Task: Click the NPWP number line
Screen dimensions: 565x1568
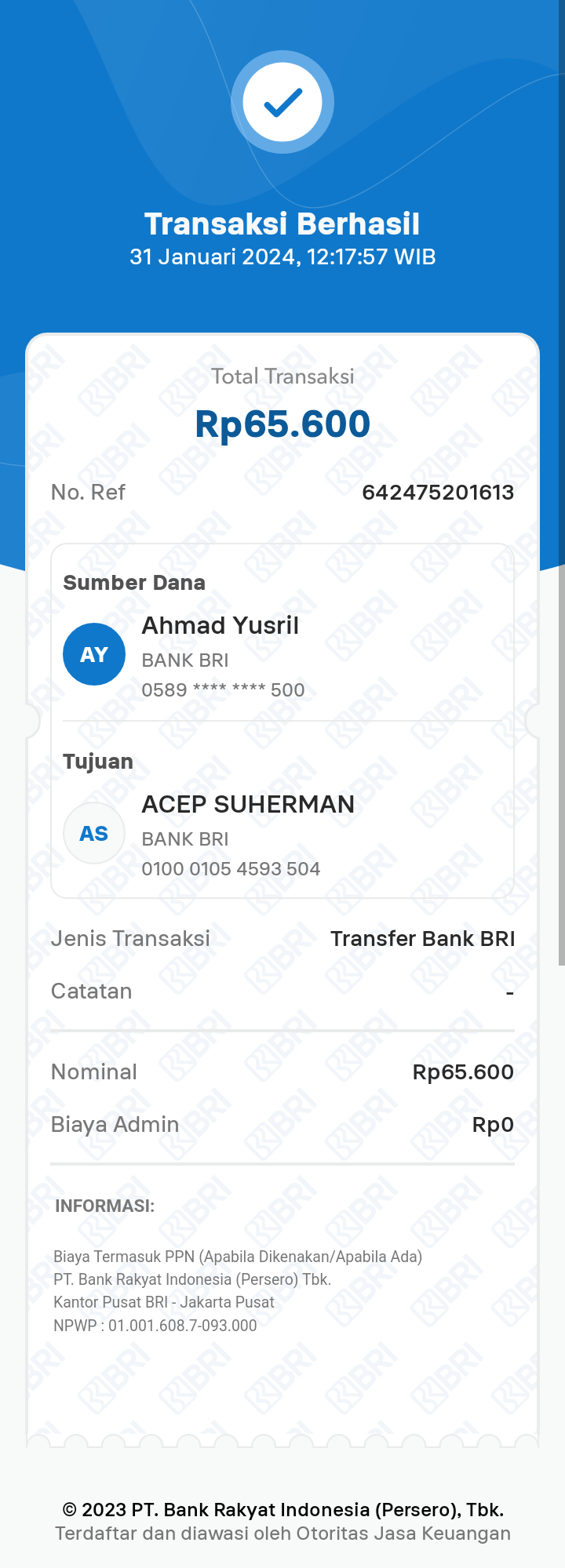Action: tap(155, 1326)
